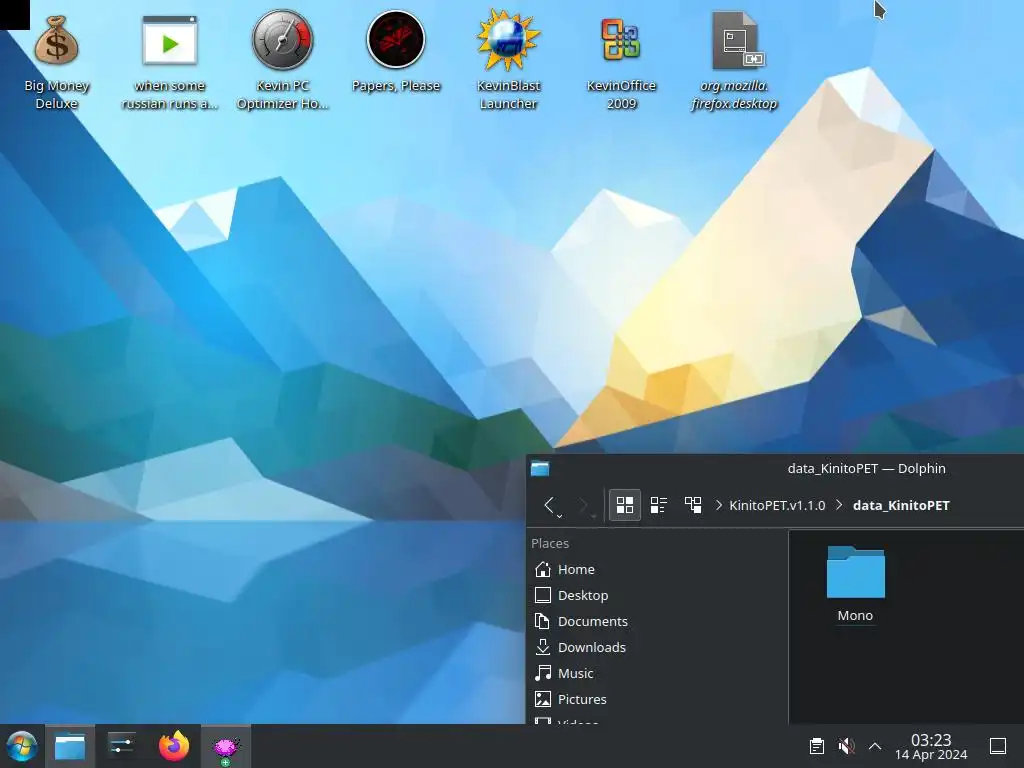Click Show Desktop button in panel

click(998, 746)
